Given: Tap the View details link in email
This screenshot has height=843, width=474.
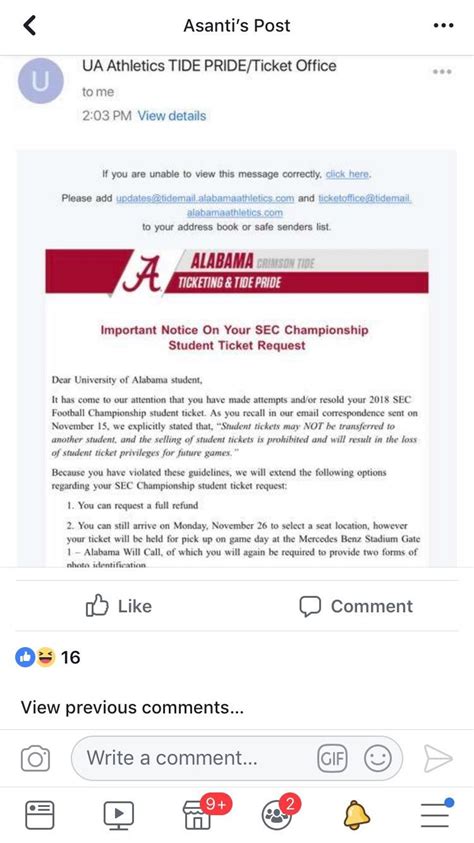Looking at the screenshot, I should pyautogui.click(x=171, y=116).
